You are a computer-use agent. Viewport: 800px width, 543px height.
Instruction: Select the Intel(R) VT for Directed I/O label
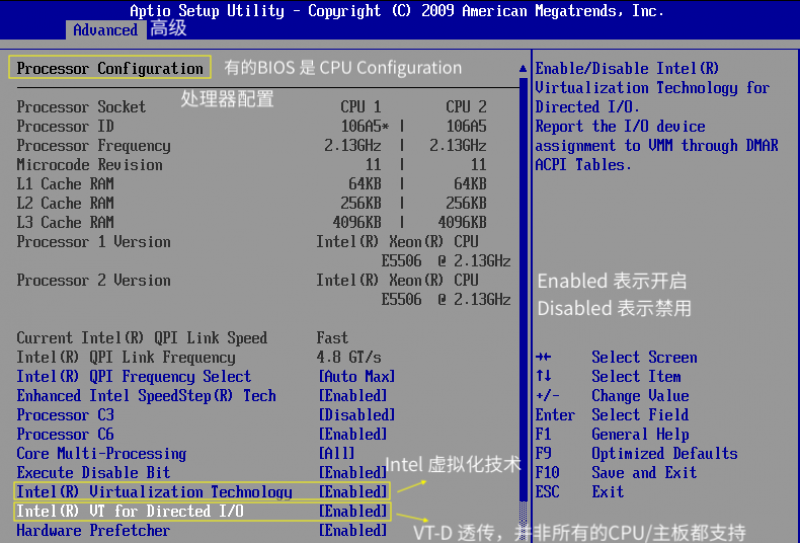coord(131,511)
